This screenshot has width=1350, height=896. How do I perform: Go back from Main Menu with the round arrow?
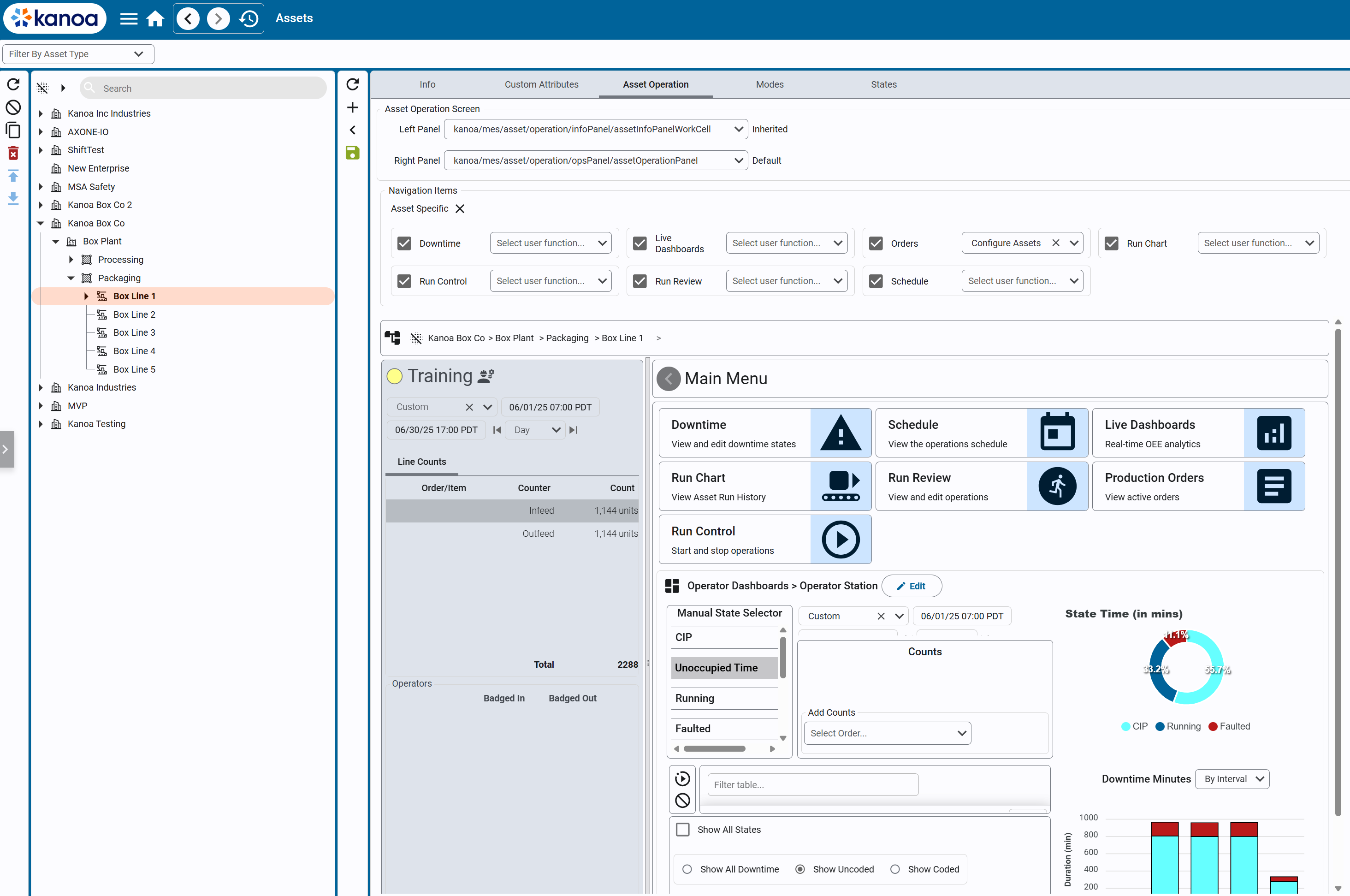pos(669,378)
